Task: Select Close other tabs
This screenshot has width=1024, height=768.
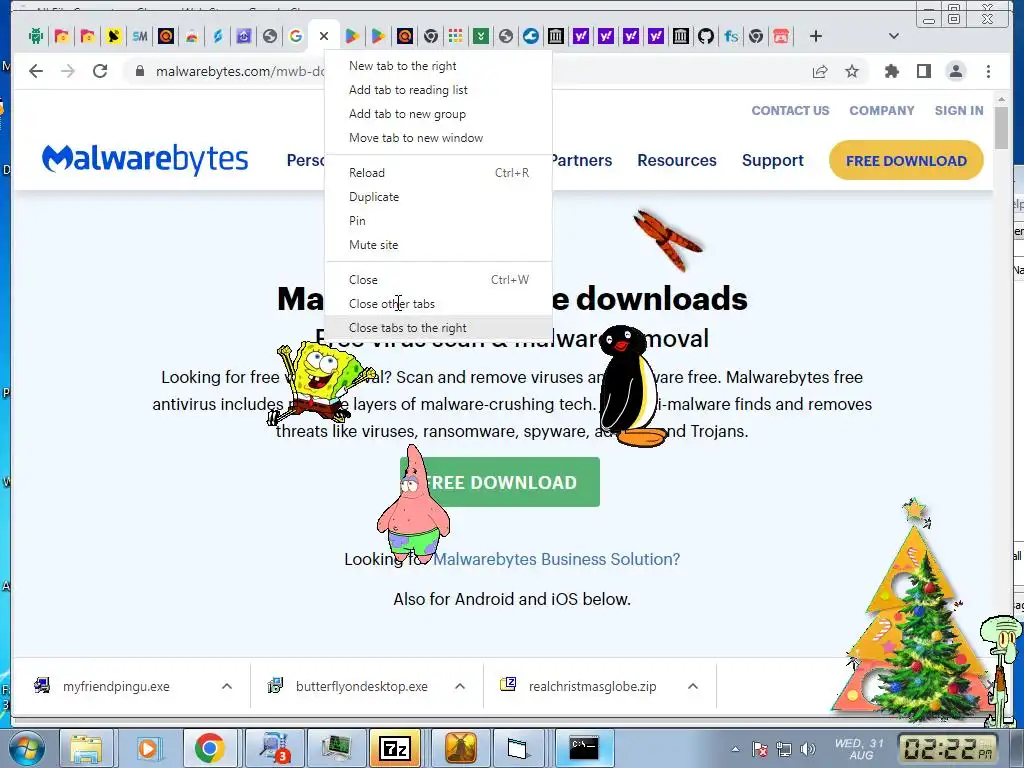Action: 438,304
